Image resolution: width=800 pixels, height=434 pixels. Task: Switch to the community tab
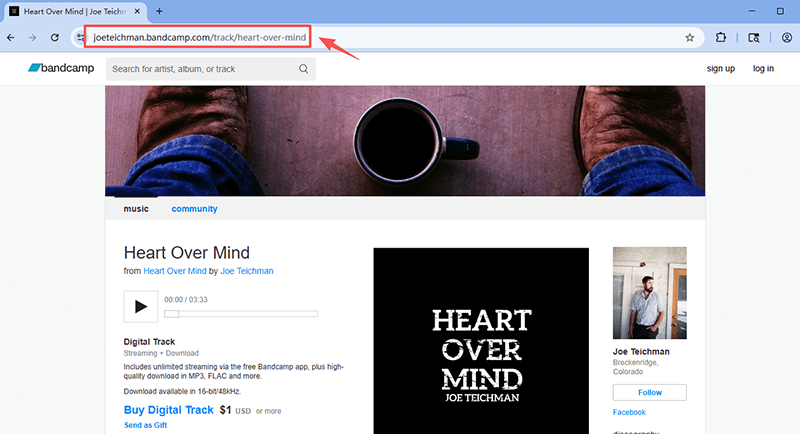[194, 209]
